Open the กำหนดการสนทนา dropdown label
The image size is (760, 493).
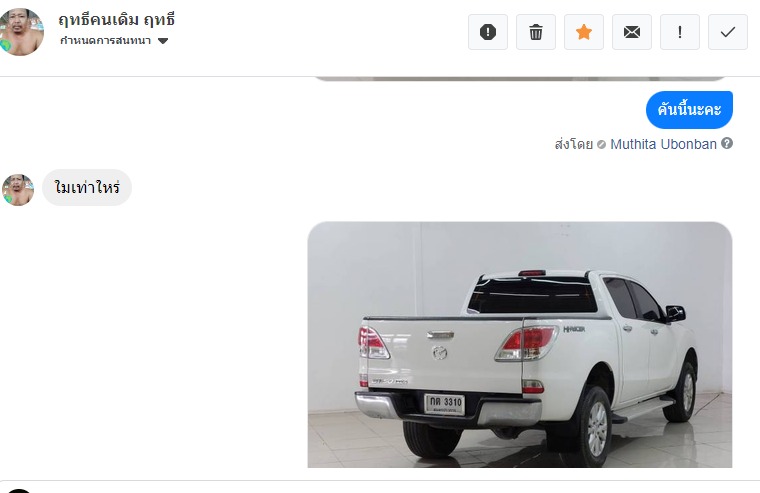(105, 41)
